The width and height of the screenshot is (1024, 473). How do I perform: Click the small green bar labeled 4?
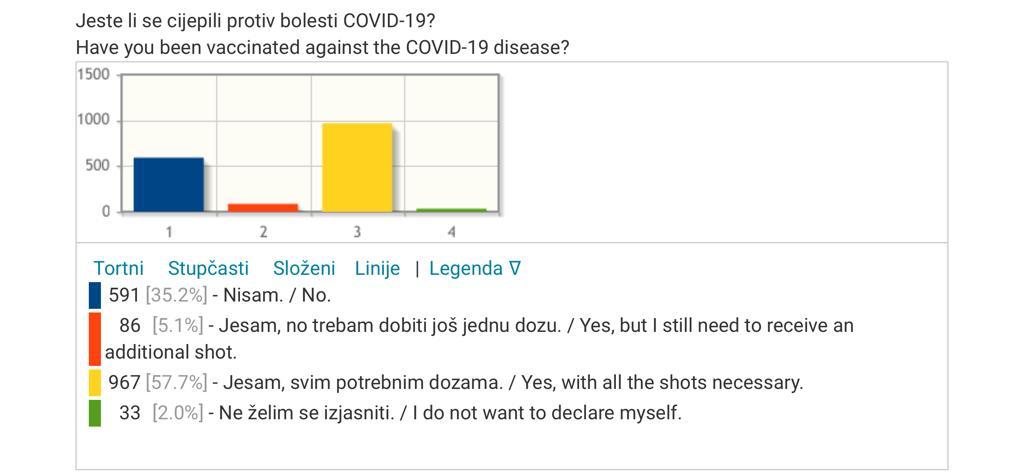pos(451,210)
